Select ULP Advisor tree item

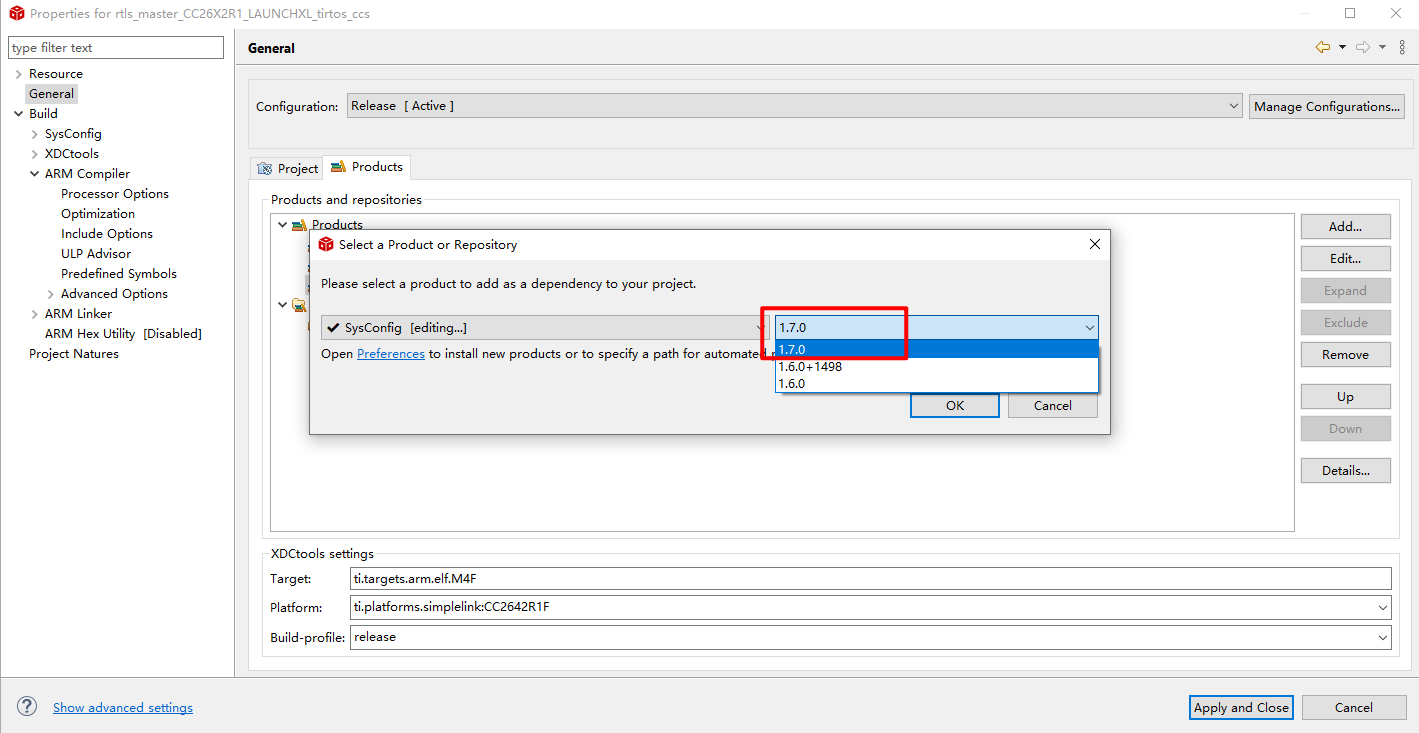96,254
